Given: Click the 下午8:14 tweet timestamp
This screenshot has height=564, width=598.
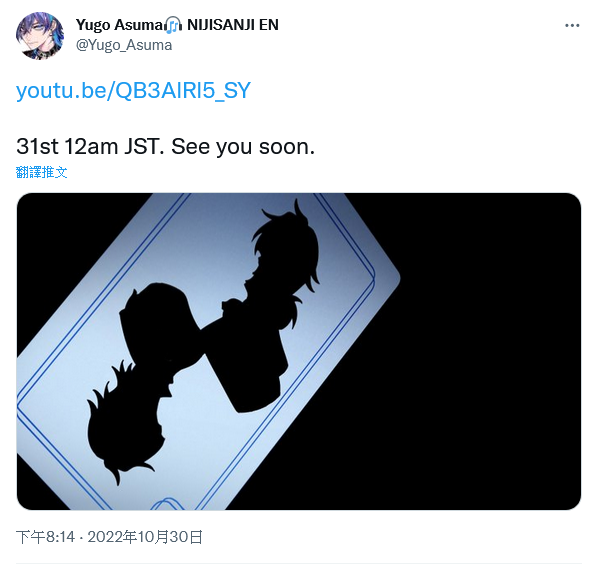Looking at the screenshot, I should 45,537.
